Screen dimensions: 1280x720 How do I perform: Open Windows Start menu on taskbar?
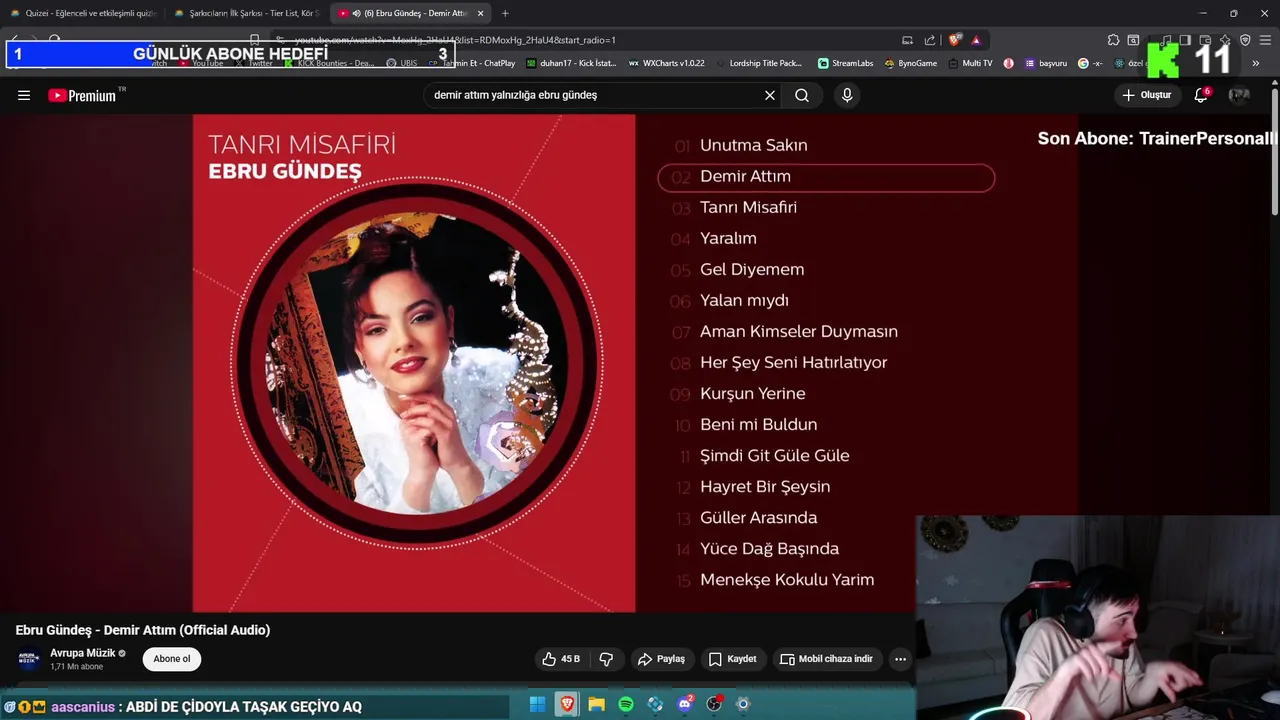coord(537,704)
